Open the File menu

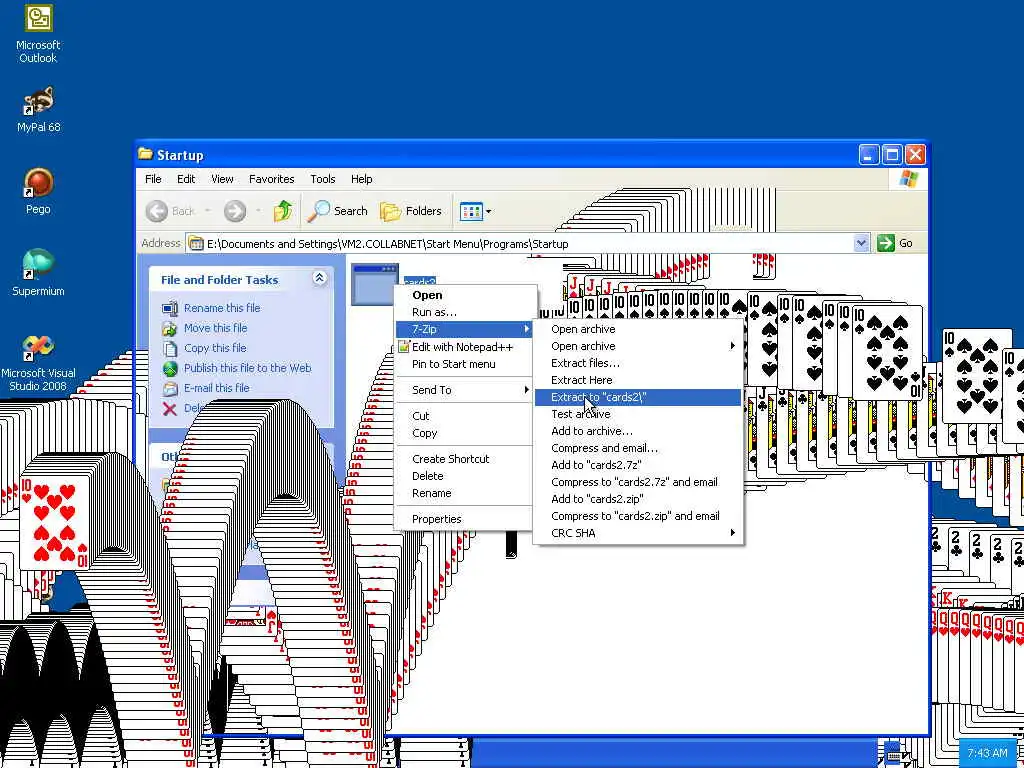(x=153, y=179)
